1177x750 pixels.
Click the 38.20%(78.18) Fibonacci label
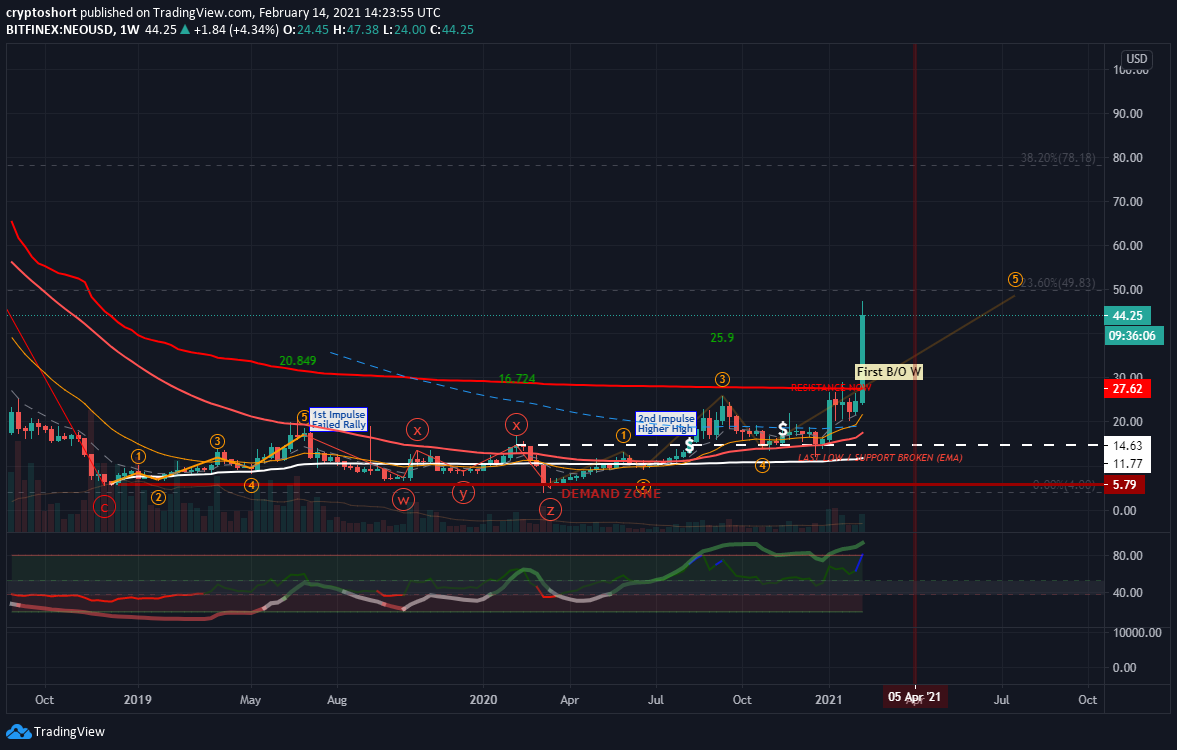click(x=1058, y=158)
